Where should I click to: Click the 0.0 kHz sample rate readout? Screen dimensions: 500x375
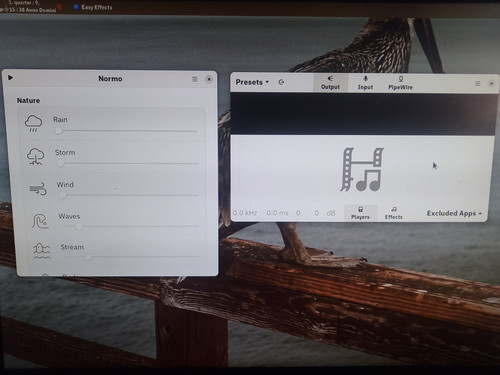click(245, 213)
